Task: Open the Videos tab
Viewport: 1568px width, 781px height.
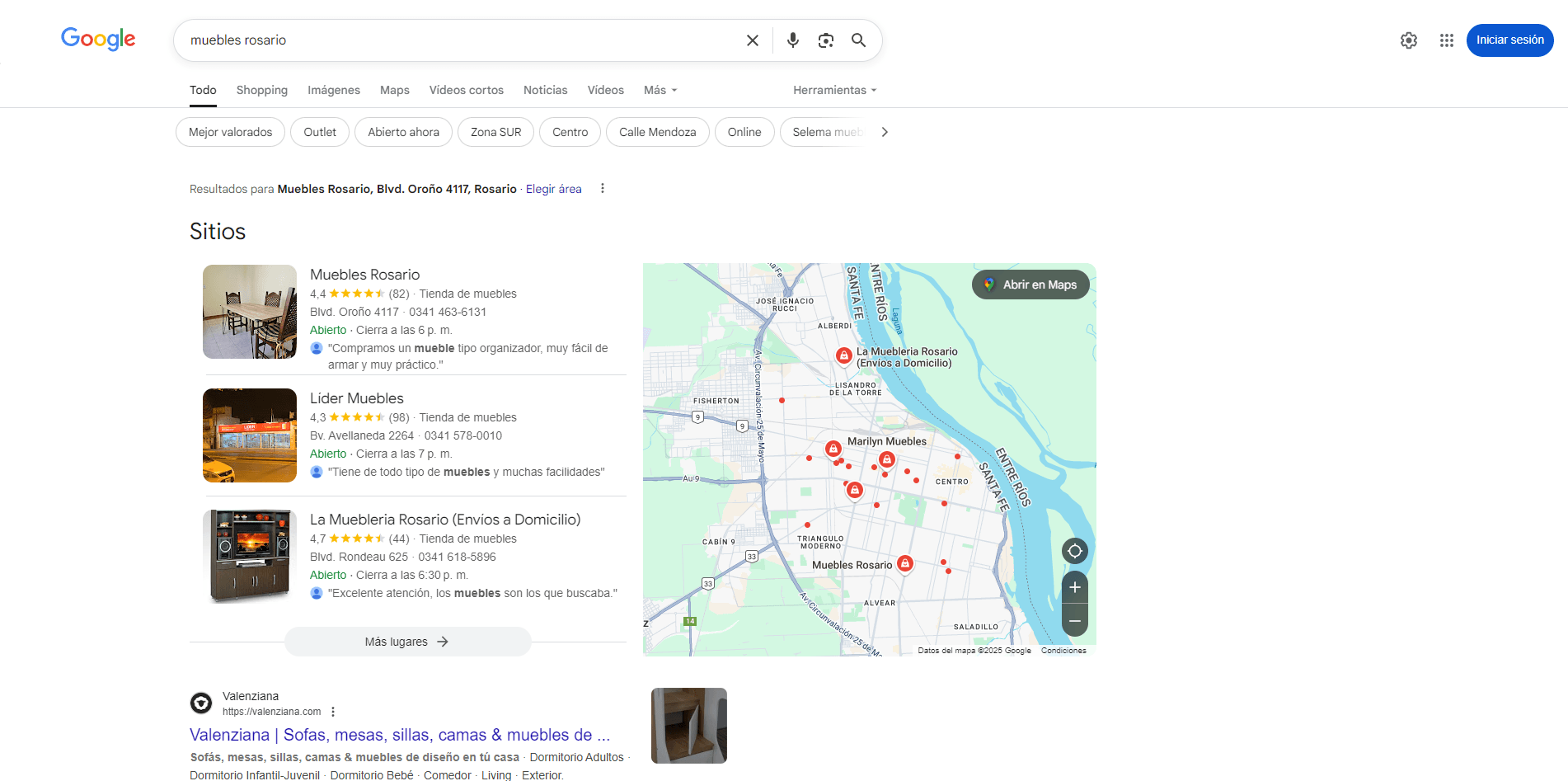Action: click(606, 90)
